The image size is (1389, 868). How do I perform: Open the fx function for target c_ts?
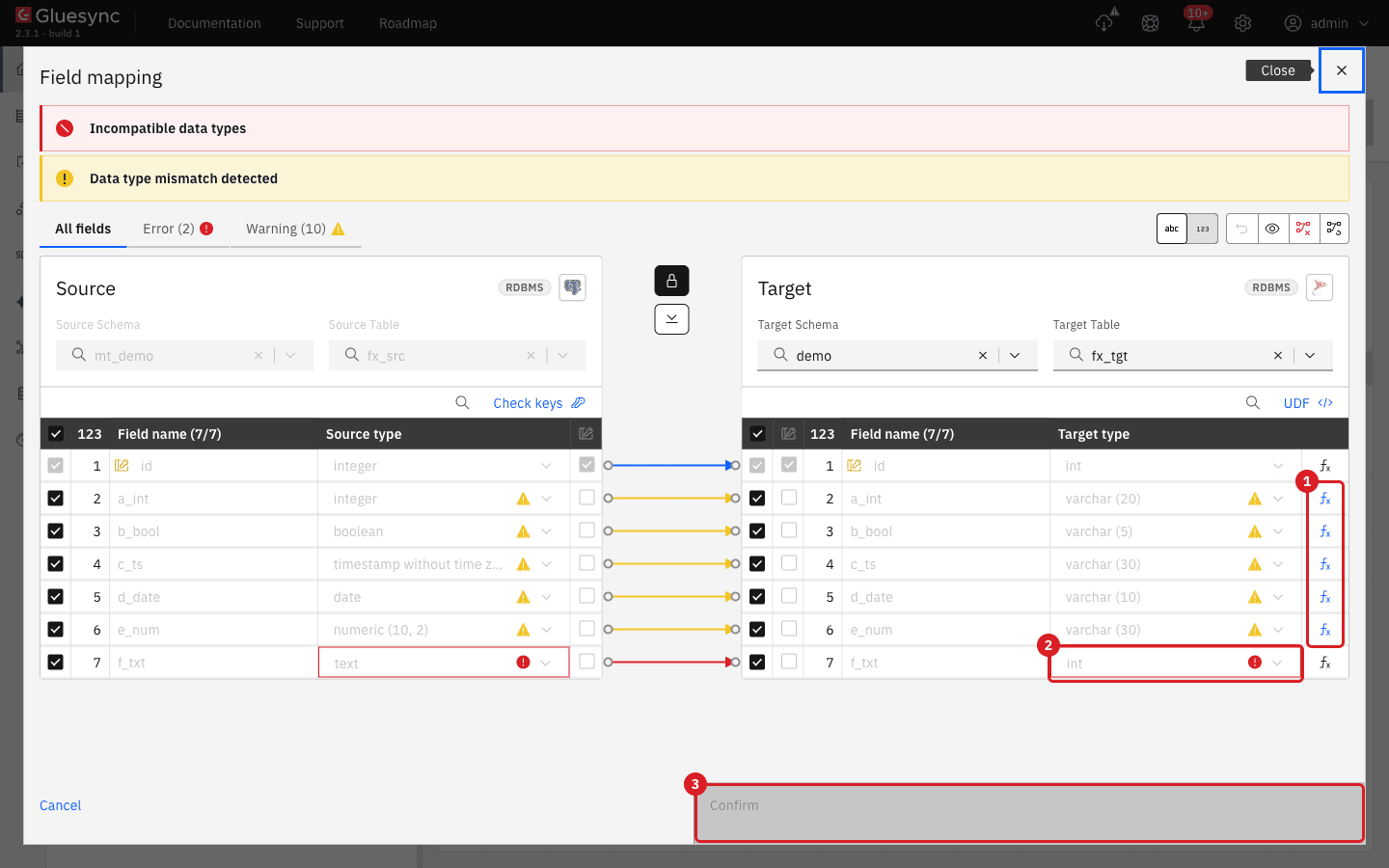tap(1325, 564)
